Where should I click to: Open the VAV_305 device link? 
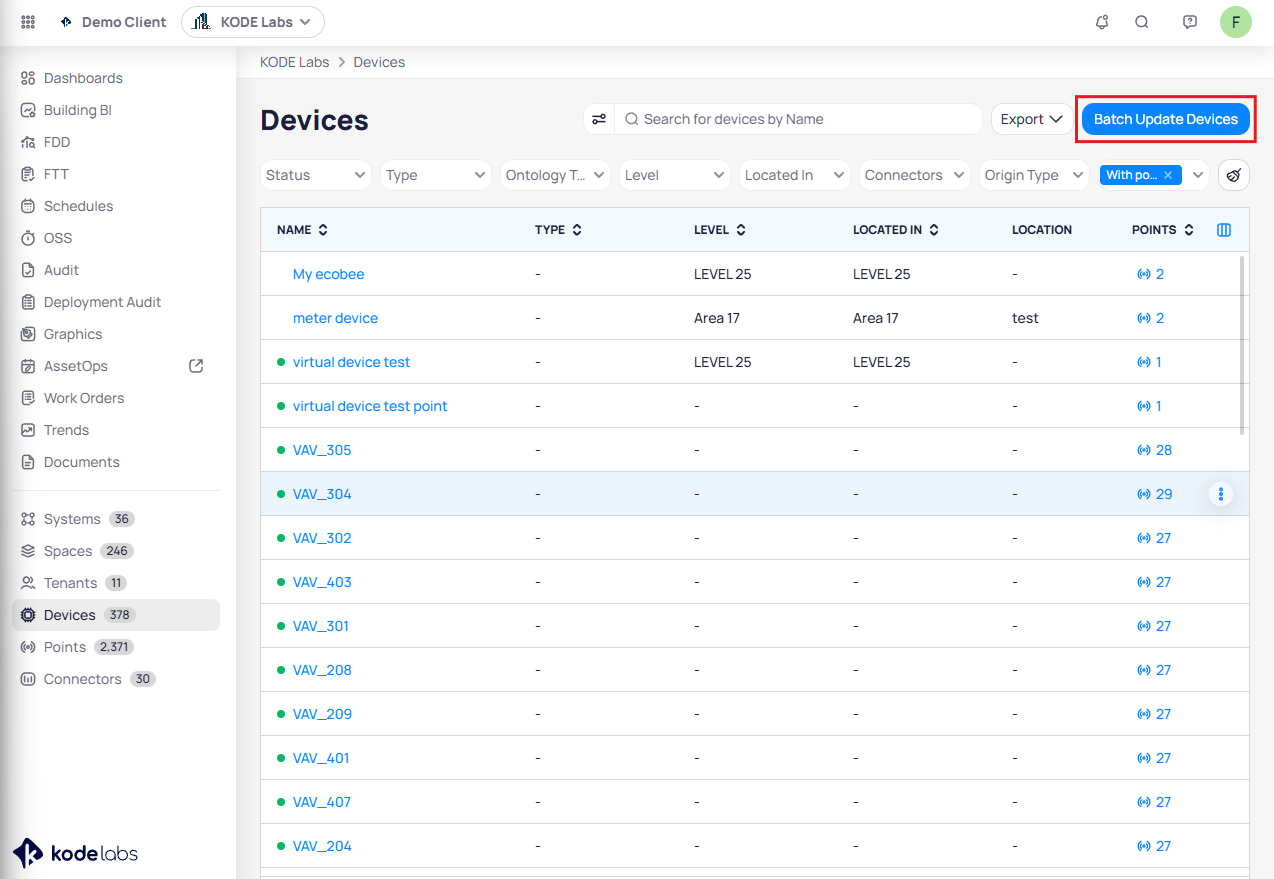coord(322,450)
